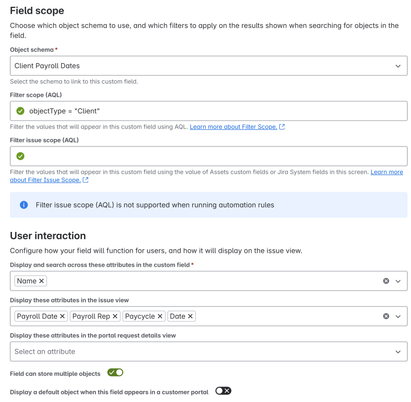Image resolution: width=411 pixels, height=402 pixels.
Task: Clear all search attributes with the clear icon
Action: pyautogui.click(x=386, y=281)
